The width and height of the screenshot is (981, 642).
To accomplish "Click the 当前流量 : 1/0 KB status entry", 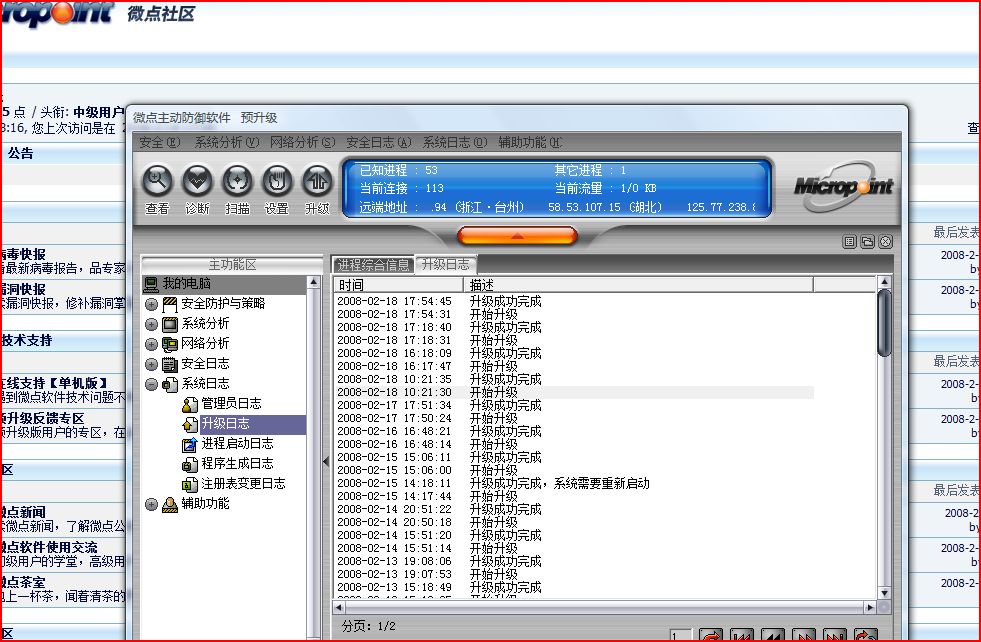I will click(x=606, y=188).
